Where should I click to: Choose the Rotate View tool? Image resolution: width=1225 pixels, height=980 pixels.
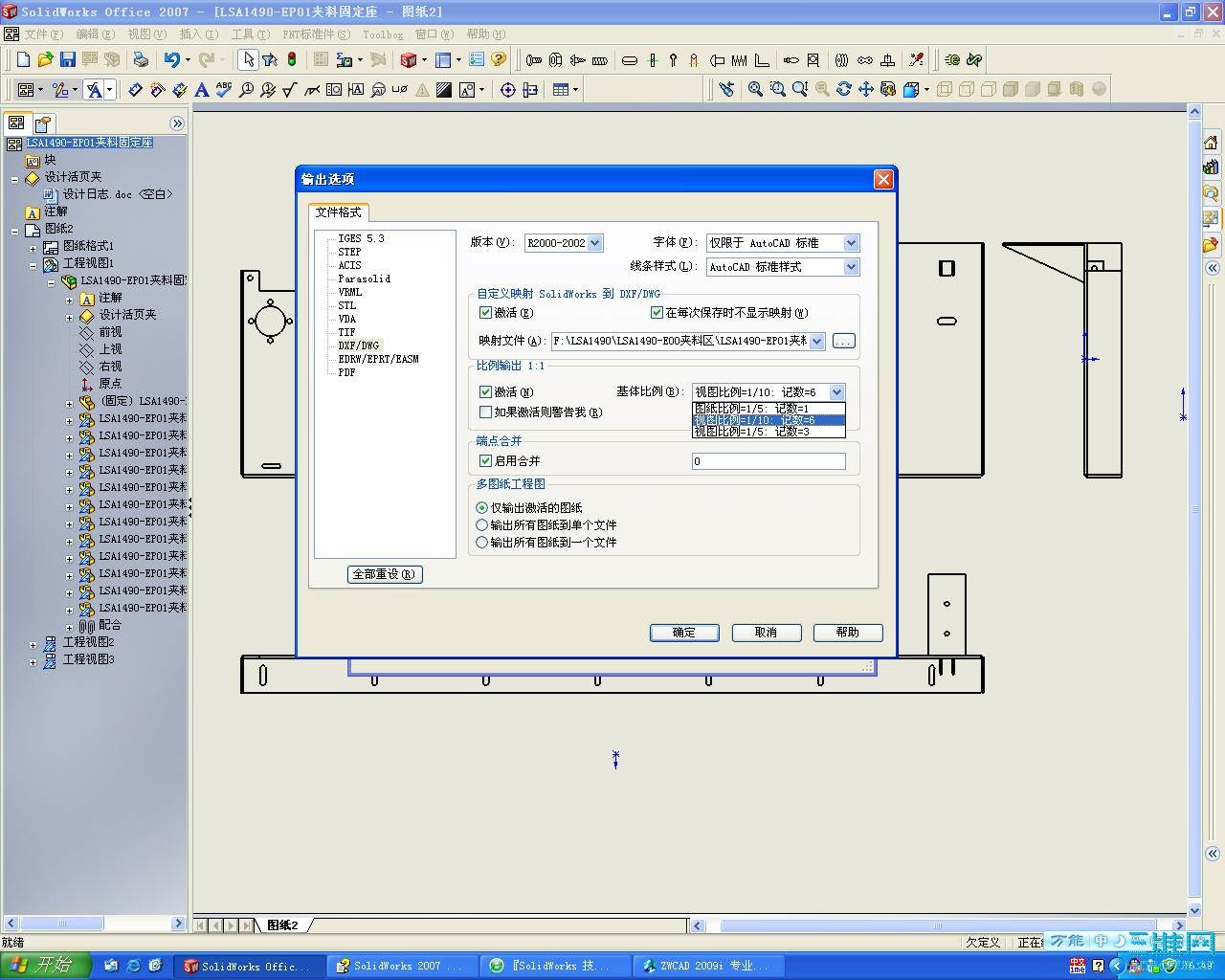click(843, 89)
